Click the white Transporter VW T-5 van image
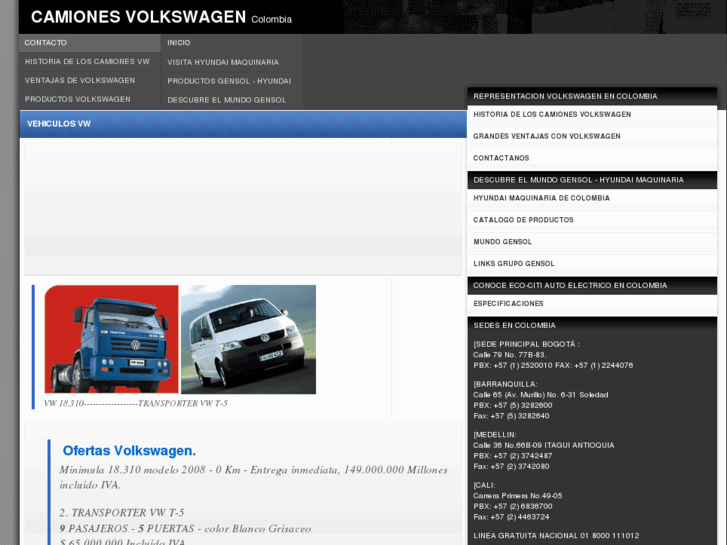727x545 pixels. click(x=249, y=340)
